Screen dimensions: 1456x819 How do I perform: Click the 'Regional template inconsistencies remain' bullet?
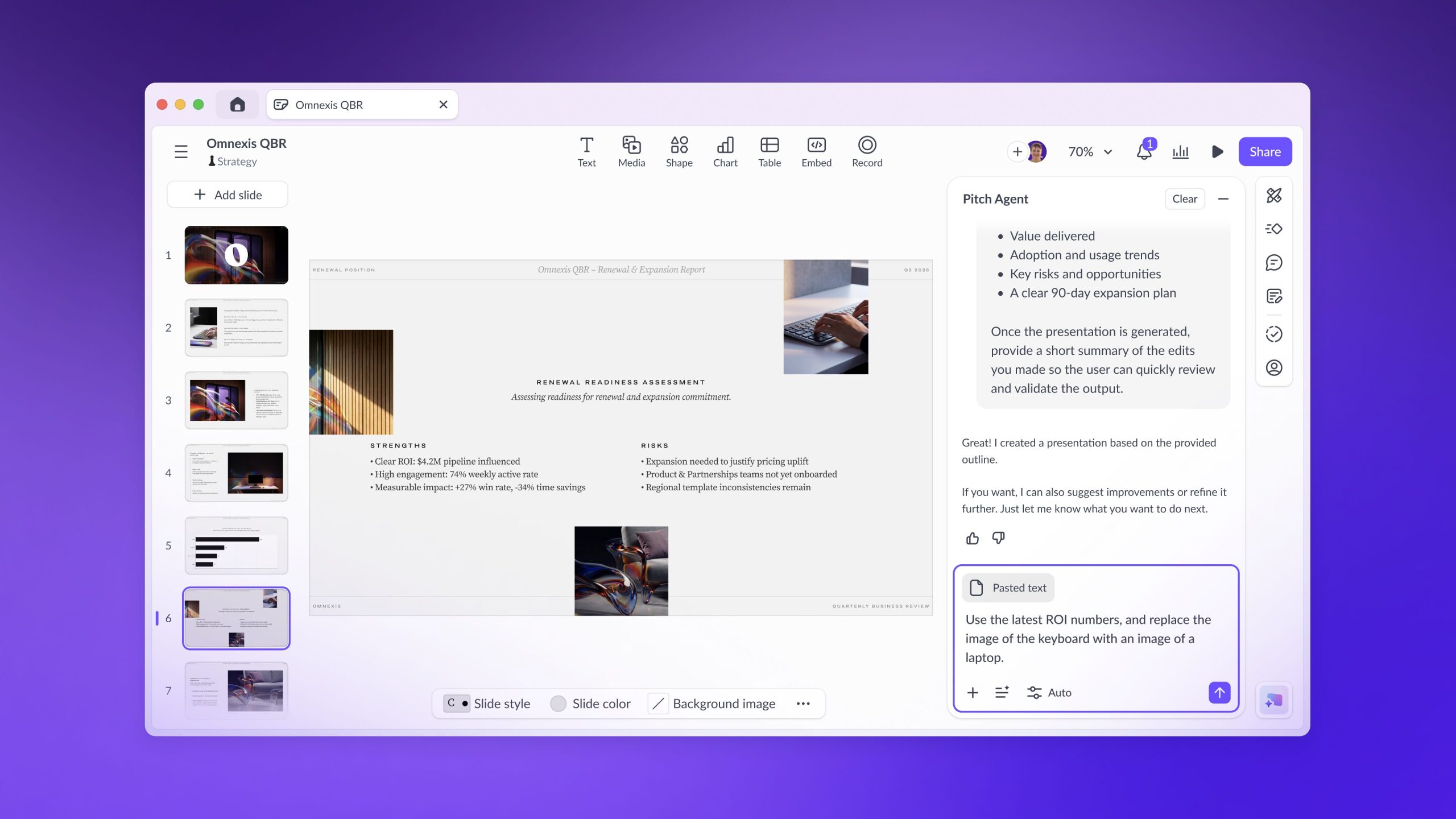[726, 487]
